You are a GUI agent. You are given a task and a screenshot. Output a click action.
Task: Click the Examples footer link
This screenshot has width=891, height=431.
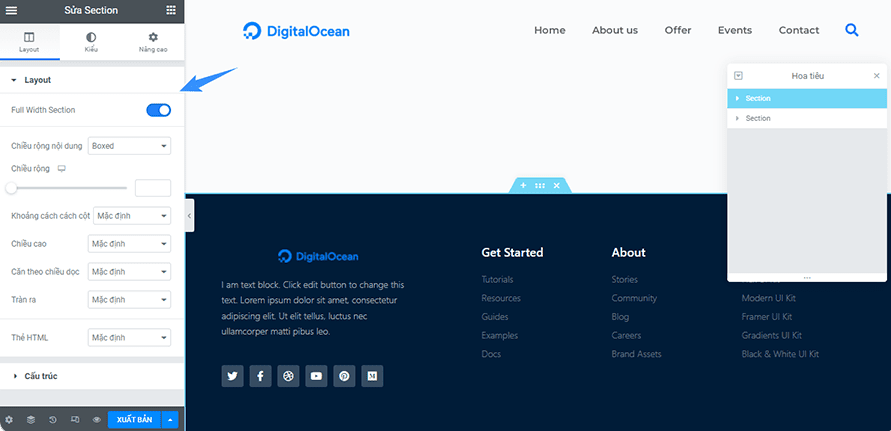(x=499, y=335)
